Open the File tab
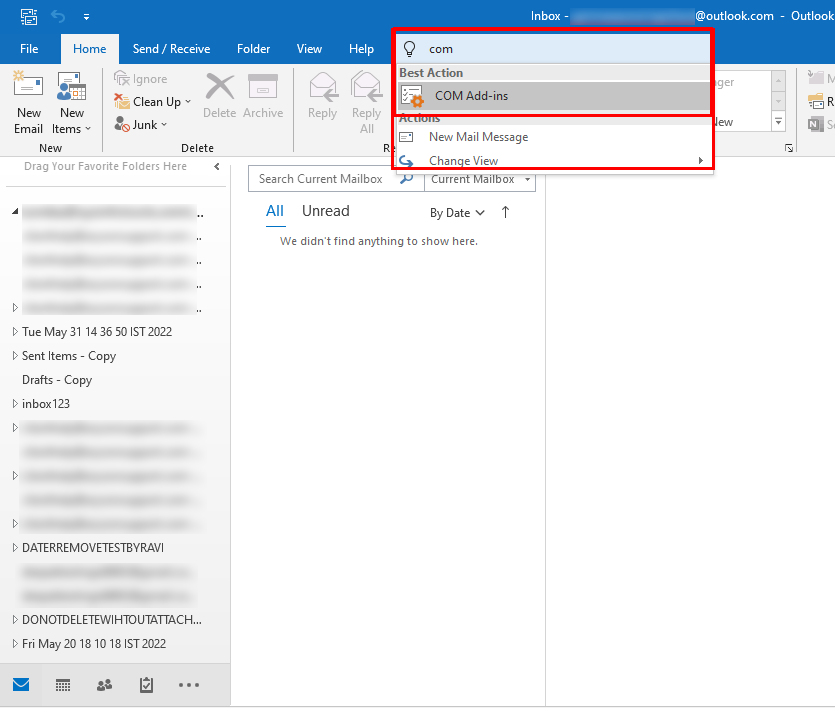835x708 pixels. tap(29, 49)
